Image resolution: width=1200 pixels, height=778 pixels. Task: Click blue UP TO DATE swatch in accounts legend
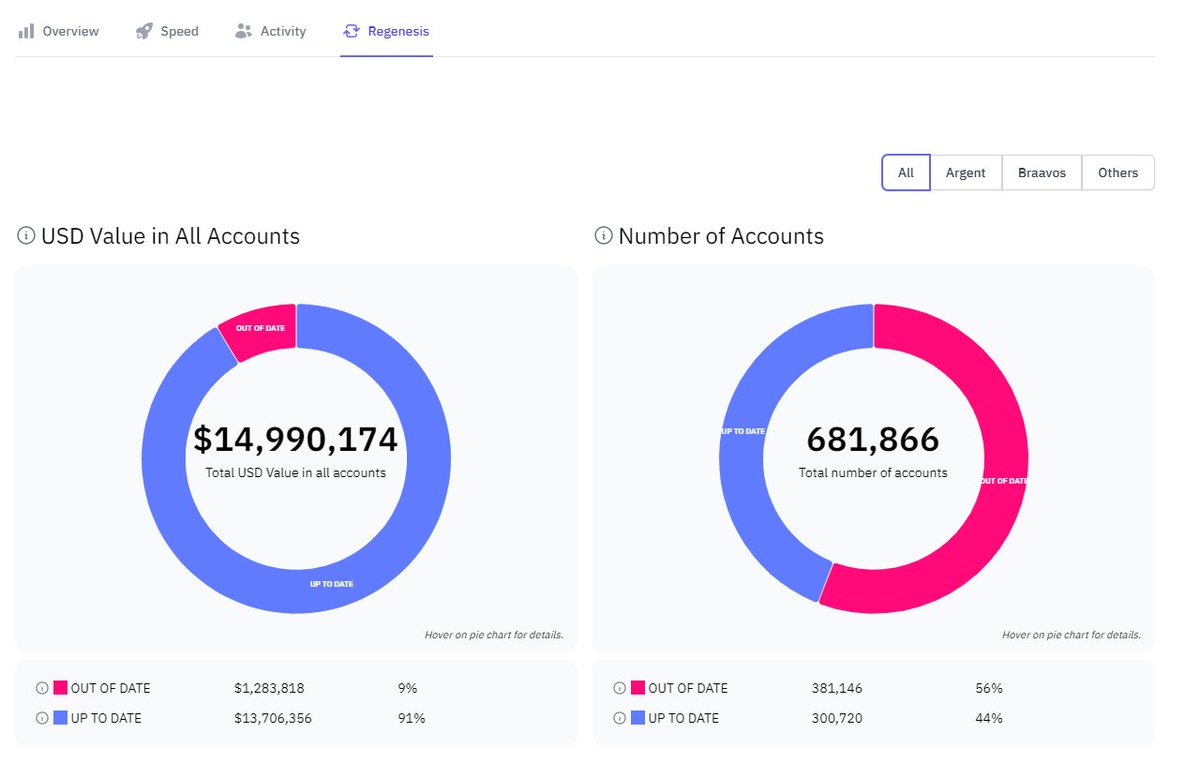click(638, 718)
